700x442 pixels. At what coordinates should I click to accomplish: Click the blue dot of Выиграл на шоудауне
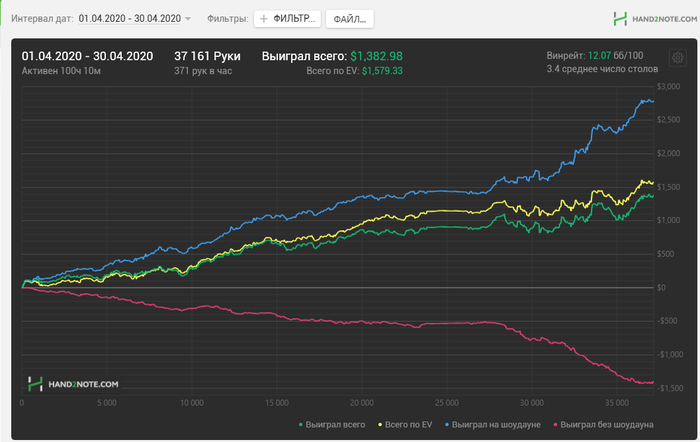pyautogui.click(x=447, y=425)
